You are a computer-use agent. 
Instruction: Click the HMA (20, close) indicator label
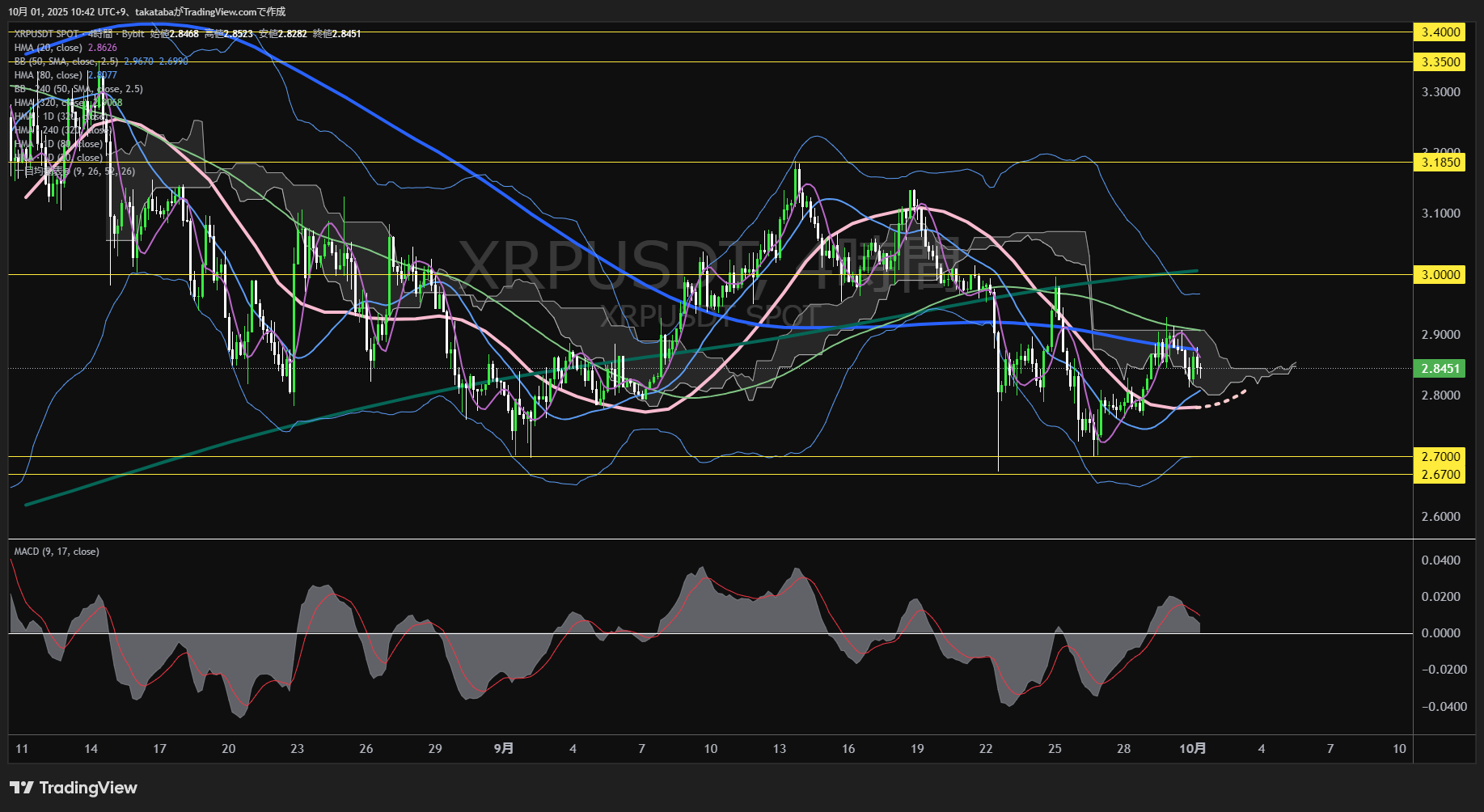click(49, 48)
